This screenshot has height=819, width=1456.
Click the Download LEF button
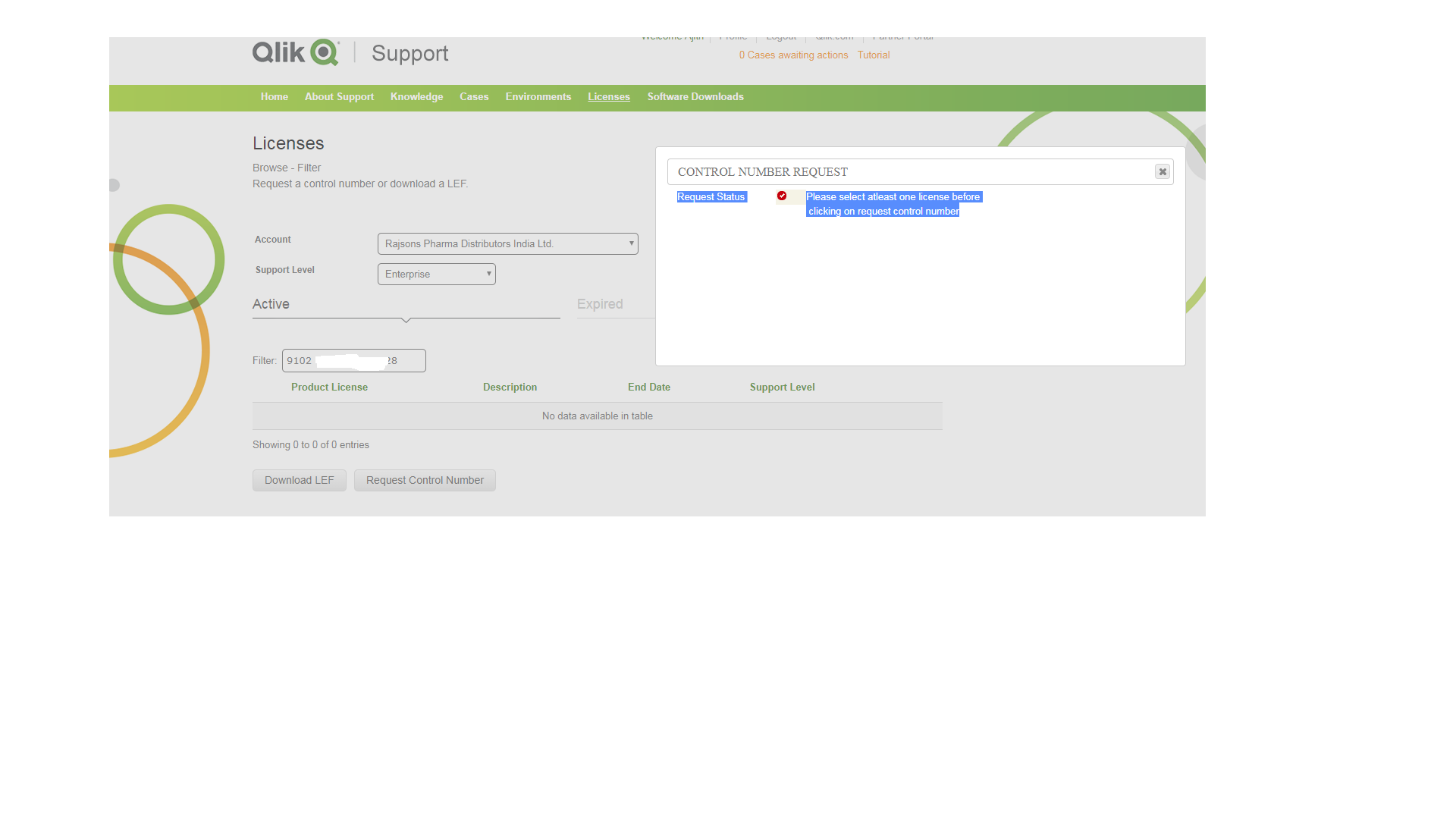pos(299,480)
